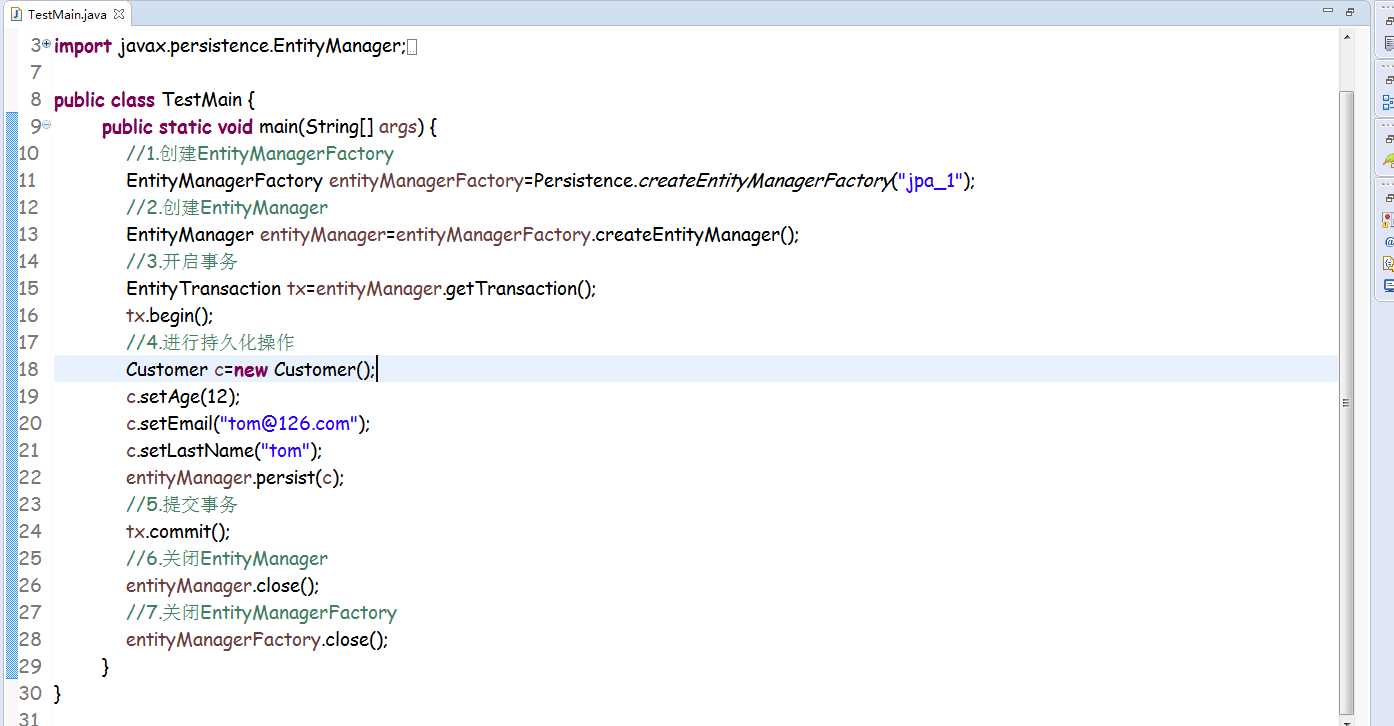This screenshot has width=1394, height=726.
Task: Click line number 11 in the gutter
Action: pos(28,180)
